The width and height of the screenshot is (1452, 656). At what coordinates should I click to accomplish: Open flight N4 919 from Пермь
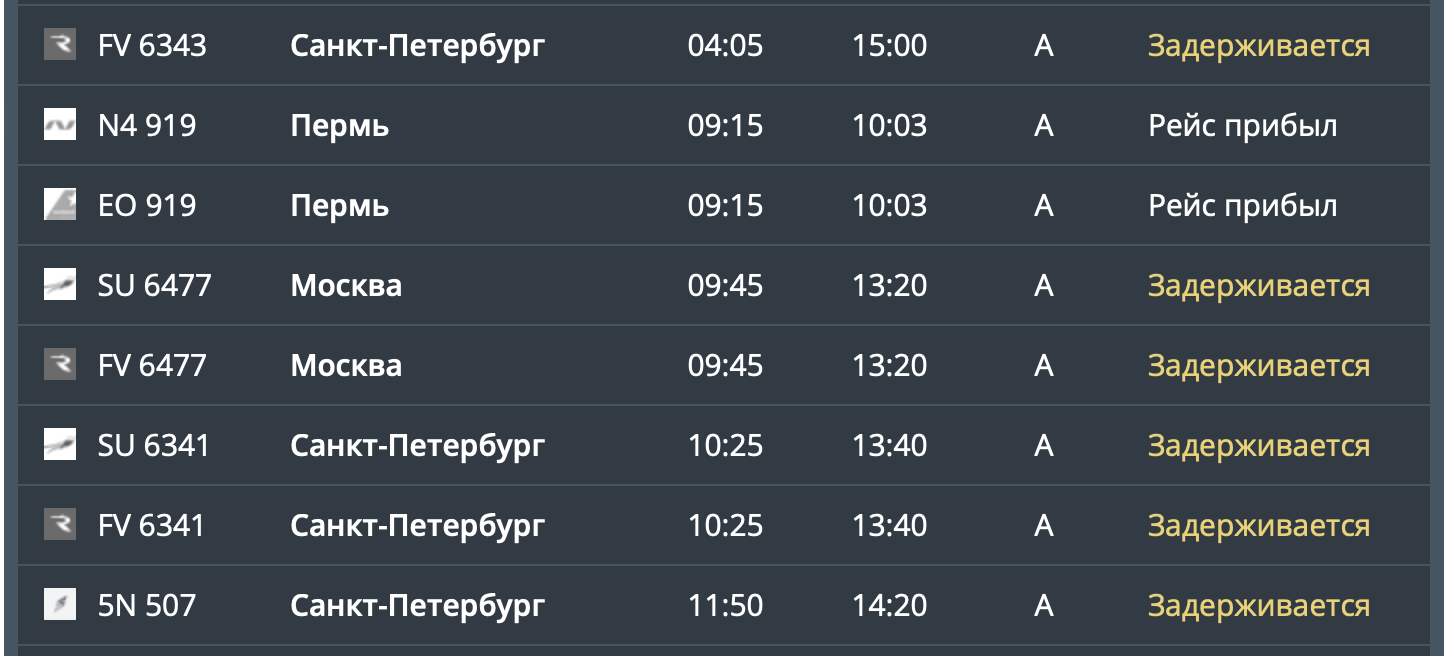pos(724,125)
